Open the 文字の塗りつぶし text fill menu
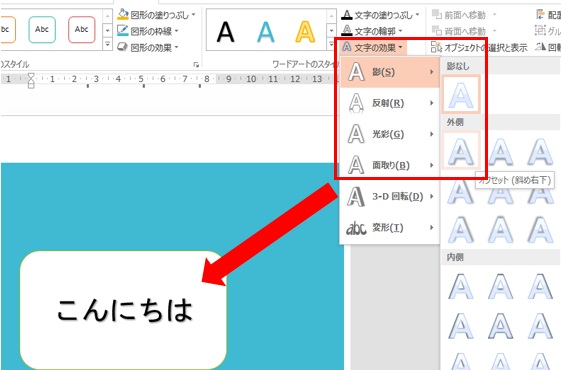561x370 pixels. [x=381, y=15]
